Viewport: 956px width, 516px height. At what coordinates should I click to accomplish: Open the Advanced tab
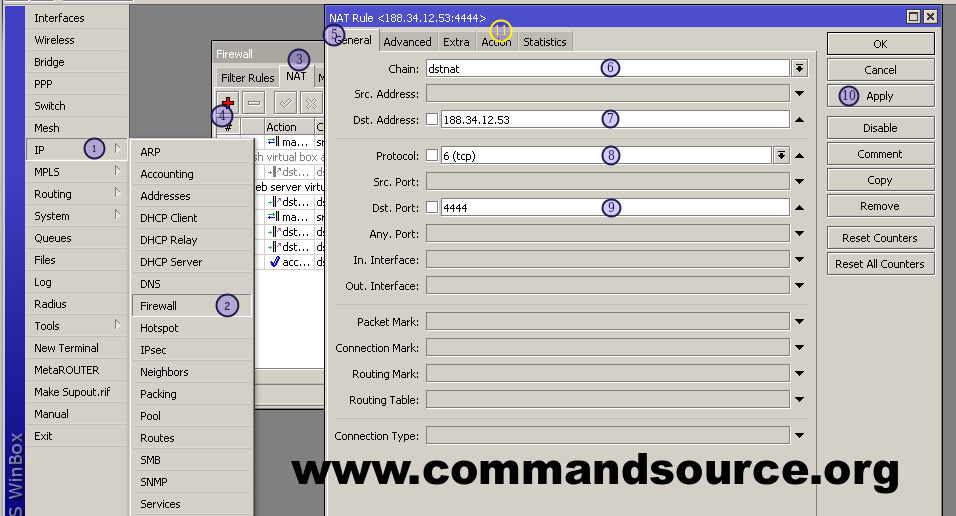coord(407,42)
